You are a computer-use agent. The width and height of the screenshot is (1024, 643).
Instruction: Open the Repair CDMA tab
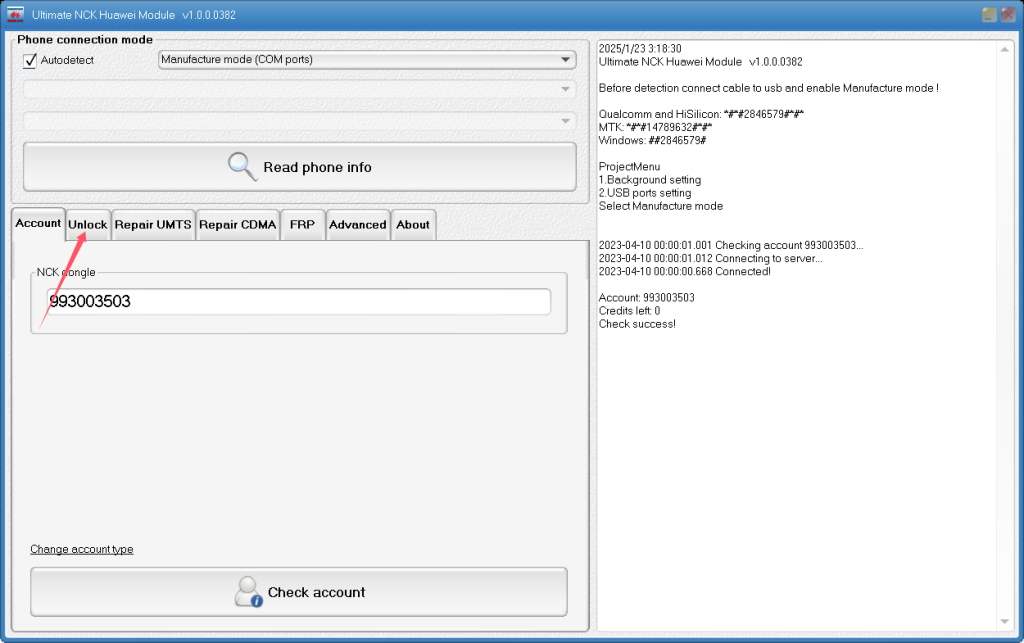tap(238, 225)
